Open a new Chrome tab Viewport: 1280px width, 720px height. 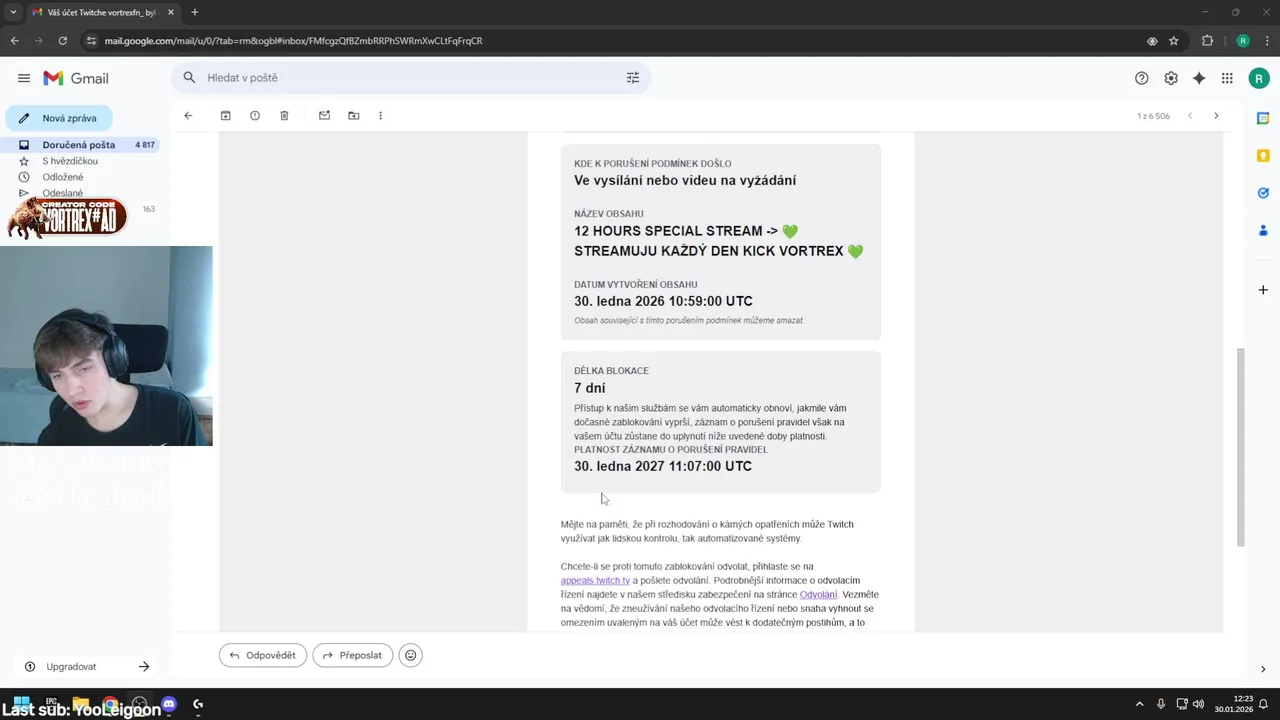(195, 12)
